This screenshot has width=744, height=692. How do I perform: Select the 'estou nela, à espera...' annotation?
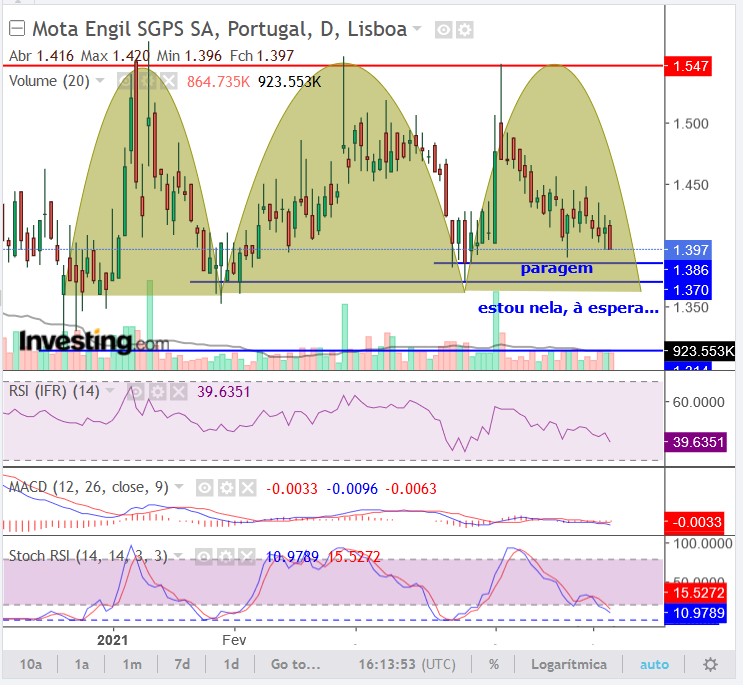point(568,308)
